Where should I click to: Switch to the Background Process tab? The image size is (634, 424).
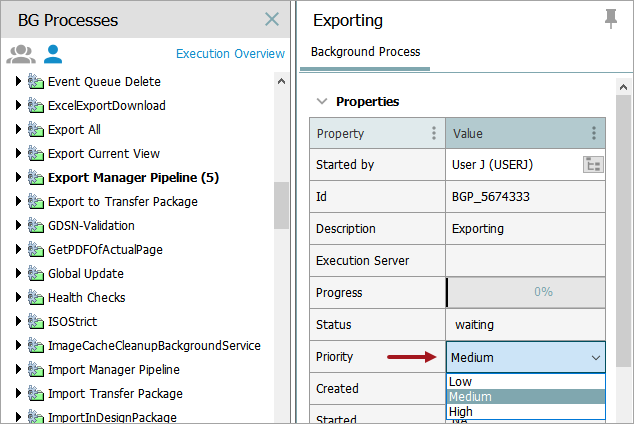click(365, 52)
